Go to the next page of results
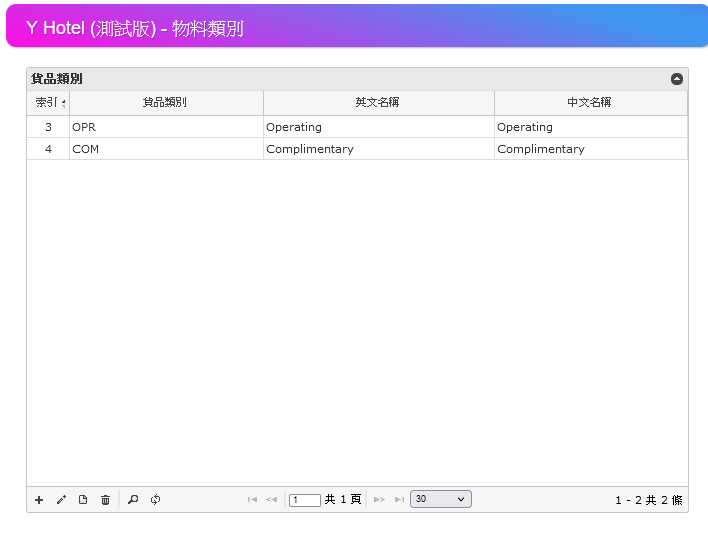 point(379,500)
